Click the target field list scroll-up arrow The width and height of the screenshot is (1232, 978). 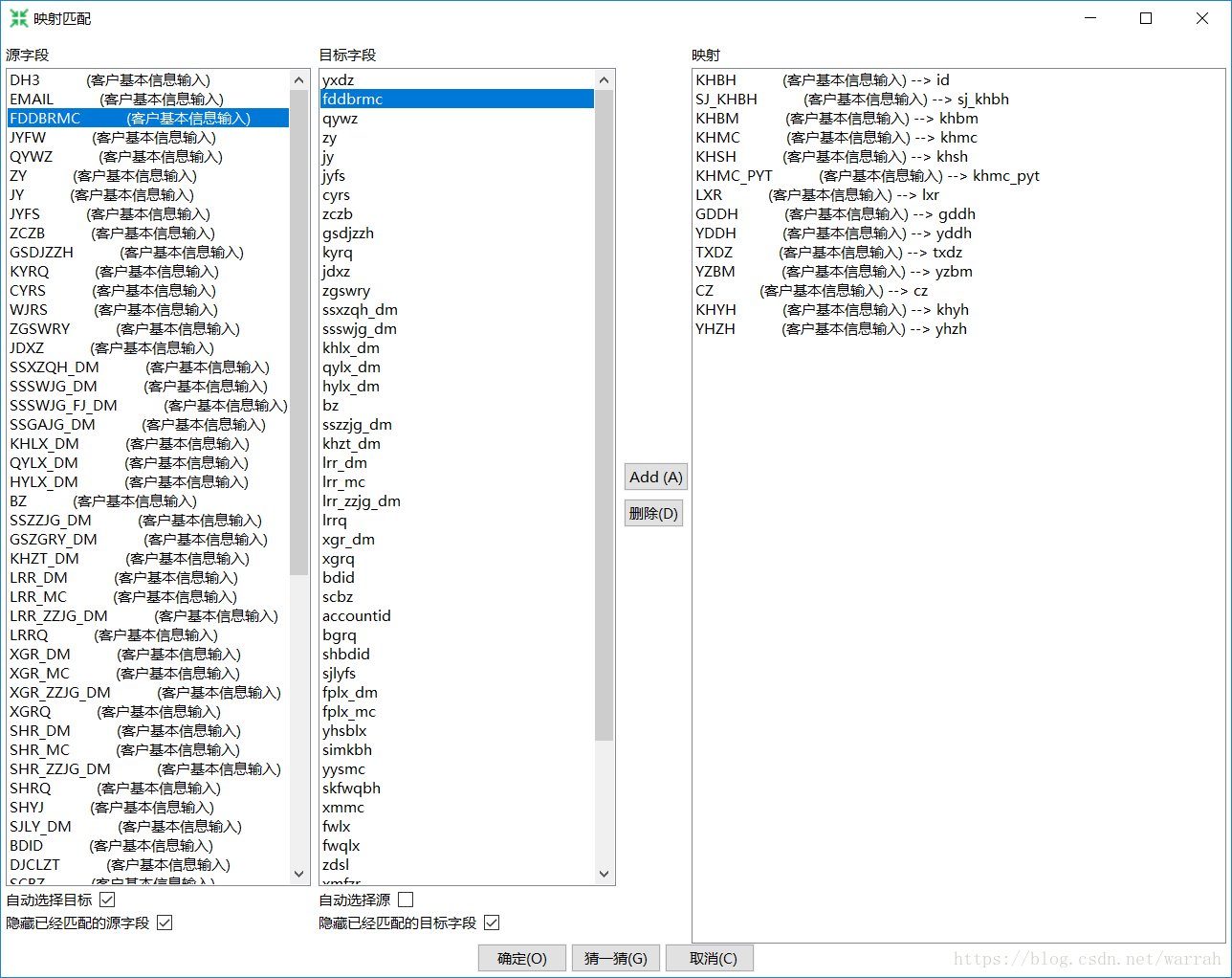click(604, 80)
